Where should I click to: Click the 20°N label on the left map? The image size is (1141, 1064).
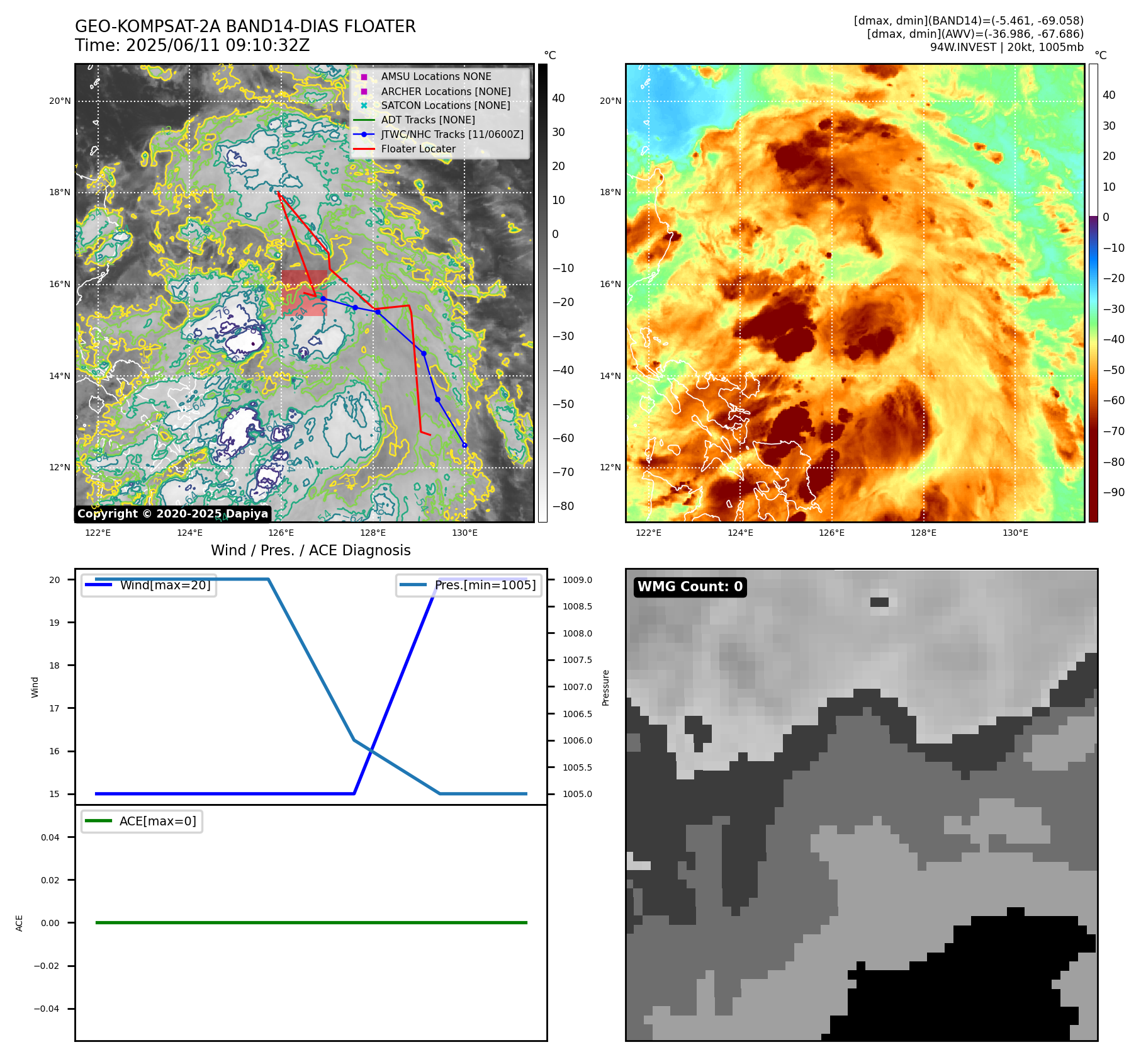tap(60, 101)
